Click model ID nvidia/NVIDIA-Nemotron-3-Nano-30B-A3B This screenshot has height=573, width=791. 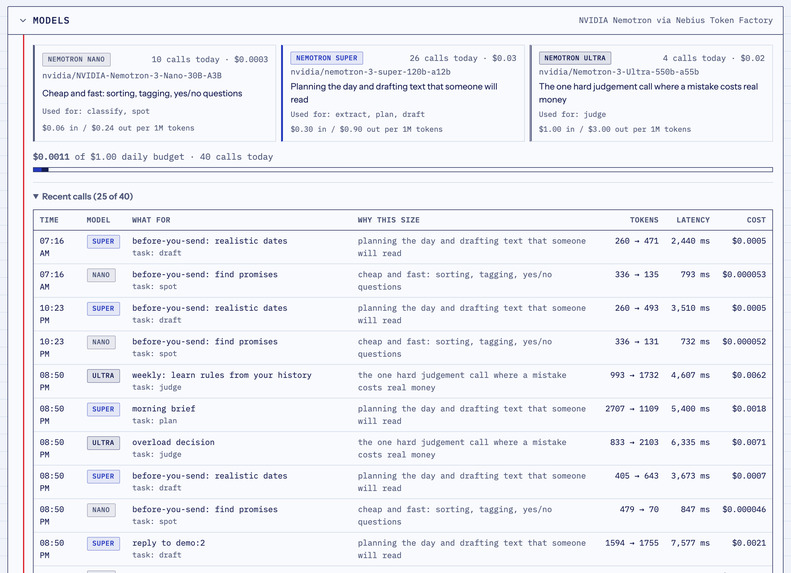(132, 76)
